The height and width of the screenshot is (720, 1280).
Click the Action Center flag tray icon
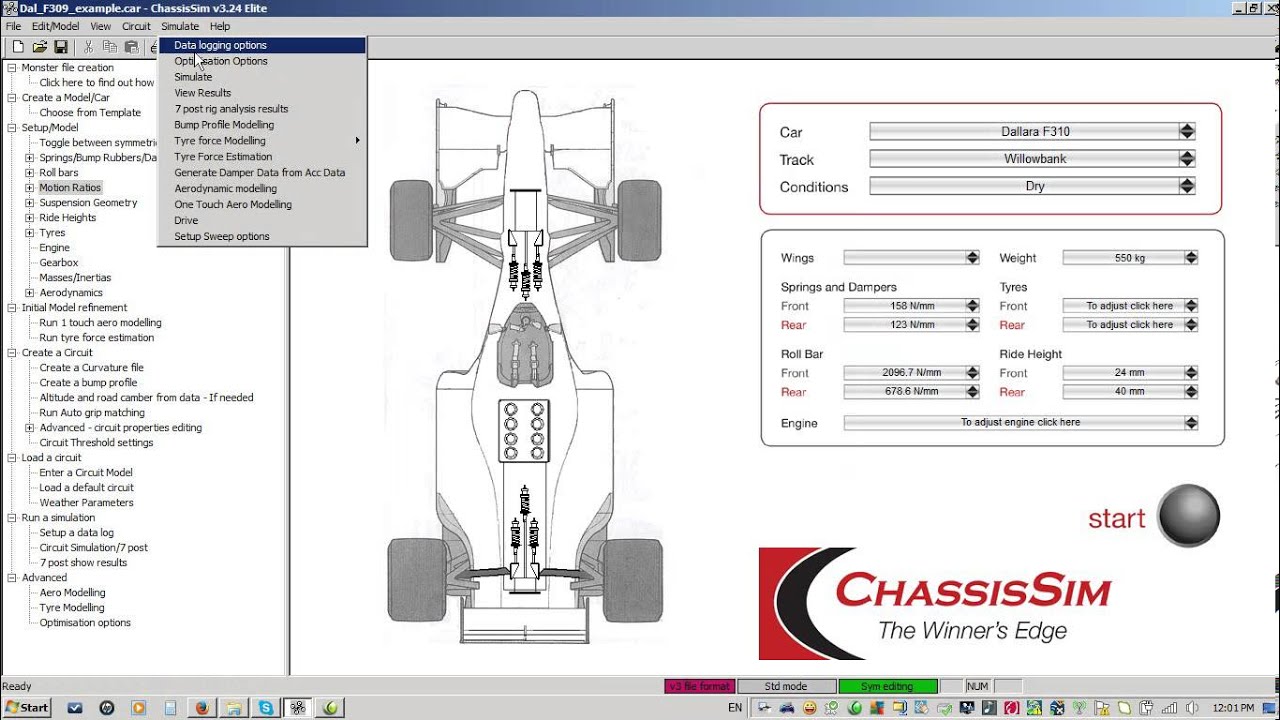[1101, 707]
